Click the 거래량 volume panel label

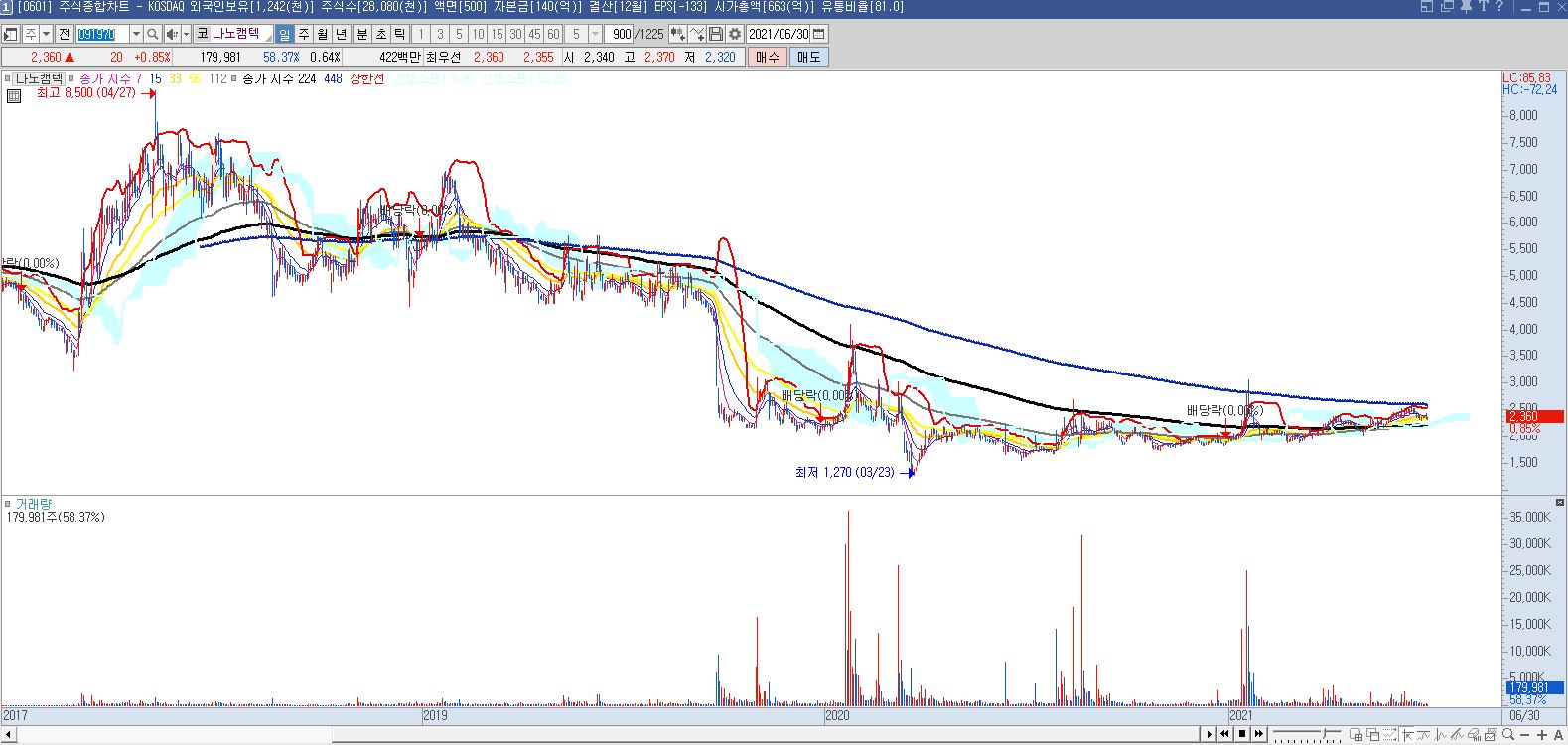tap(34, 504)
